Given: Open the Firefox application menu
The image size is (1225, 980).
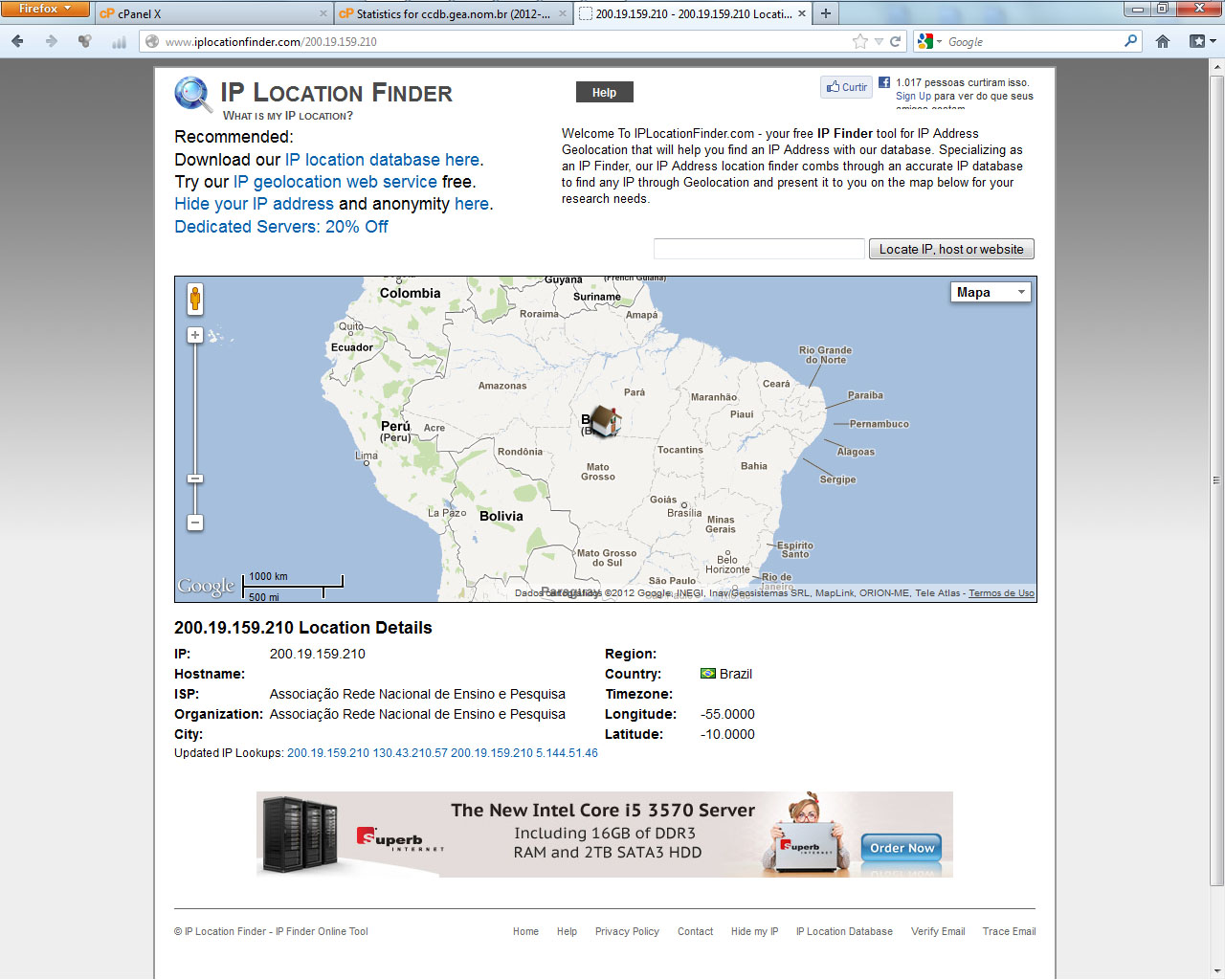Looking at the screenshot, I should pyautogui.click(x=45, y=9).
